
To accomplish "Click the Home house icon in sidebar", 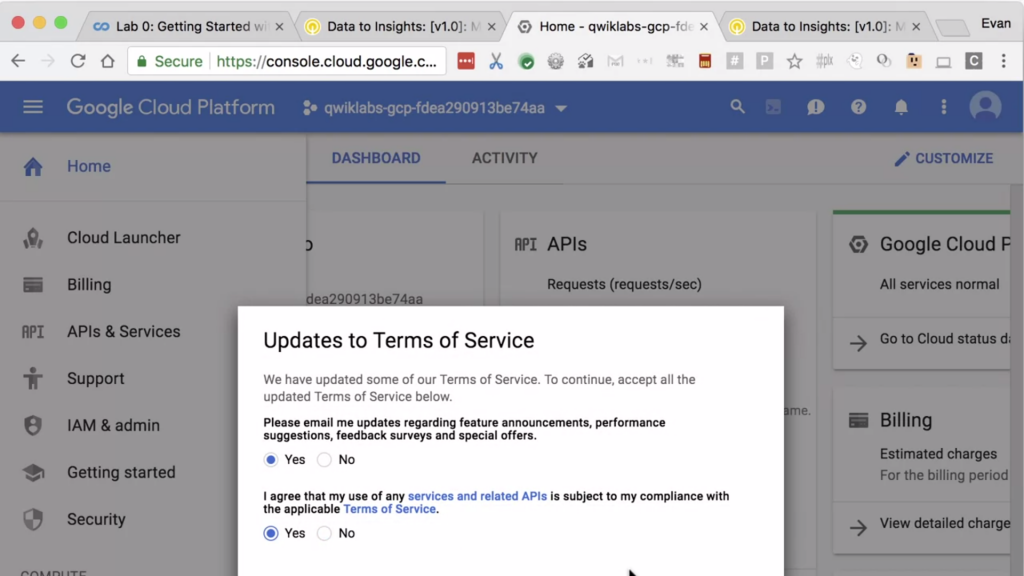I will coord(33,167).
